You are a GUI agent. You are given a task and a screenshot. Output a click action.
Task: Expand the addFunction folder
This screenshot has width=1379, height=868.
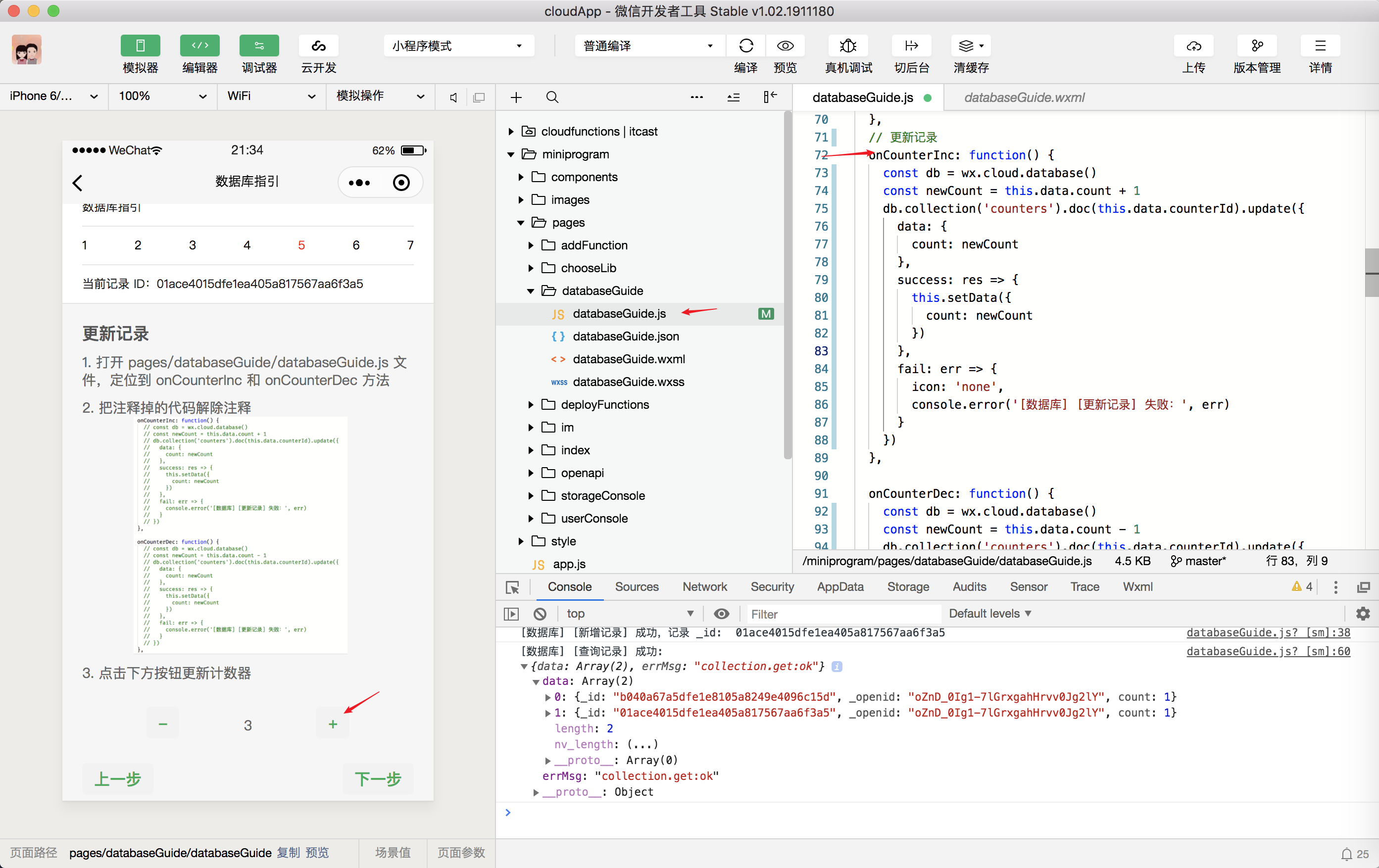(x=530, y=245)
